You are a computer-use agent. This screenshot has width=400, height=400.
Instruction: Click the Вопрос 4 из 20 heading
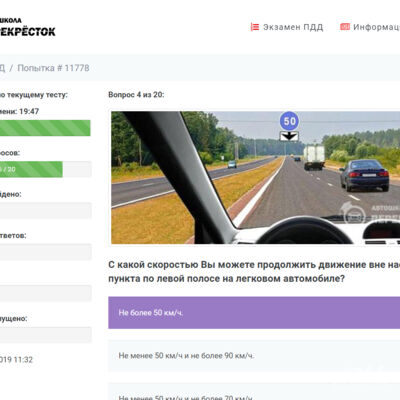click(x=136, y=95)
